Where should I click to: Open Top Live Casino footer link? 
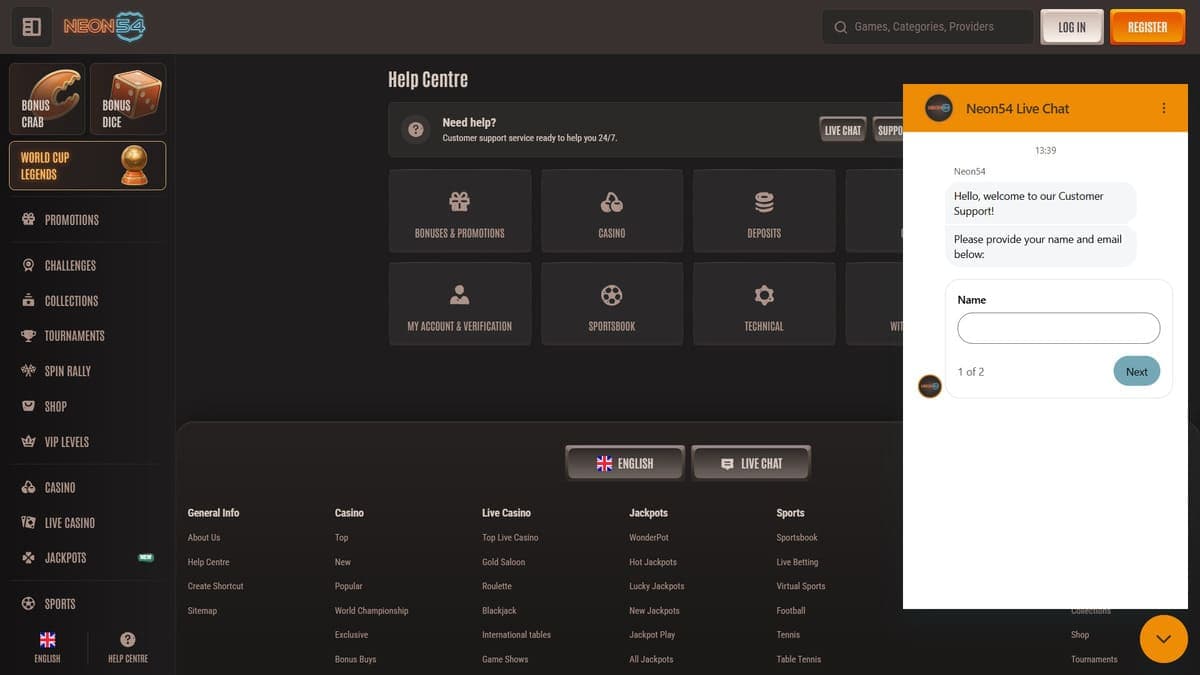(x=510, y=538)
